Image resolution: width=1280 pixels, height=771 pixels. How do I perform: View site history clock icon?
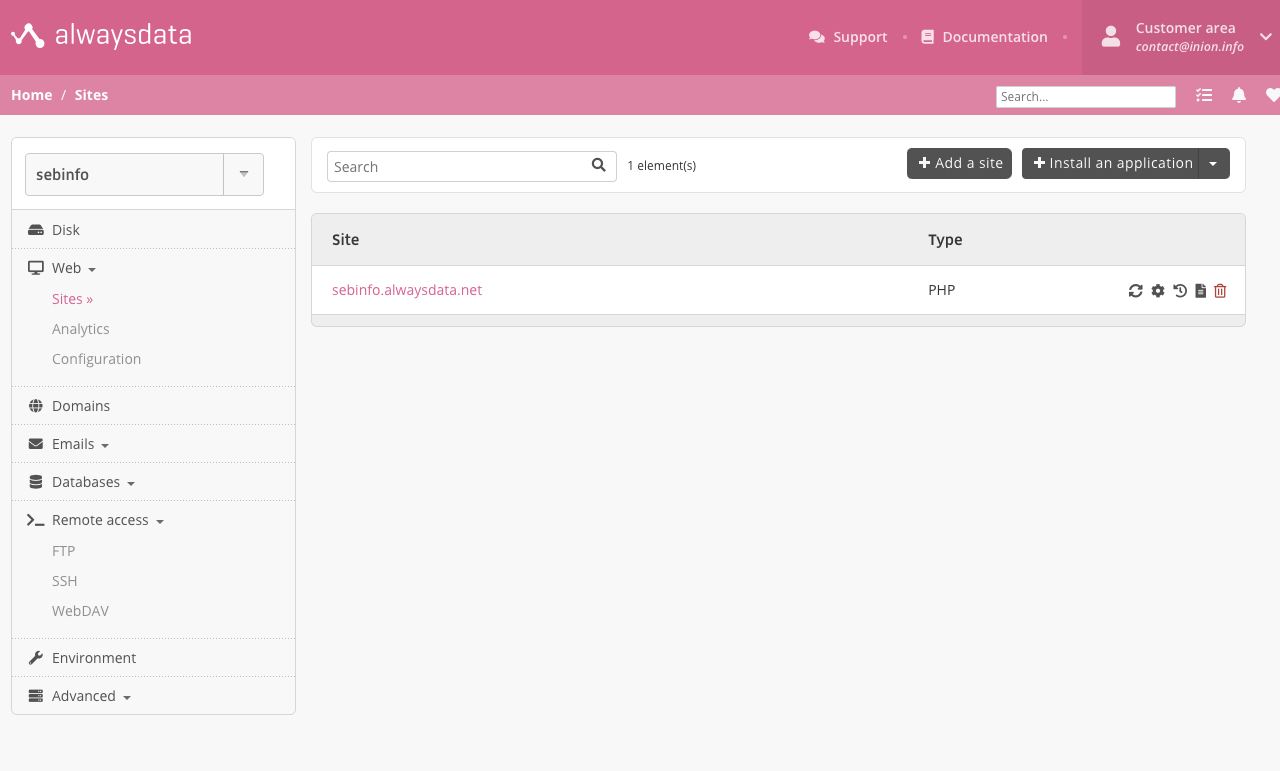1180,291
